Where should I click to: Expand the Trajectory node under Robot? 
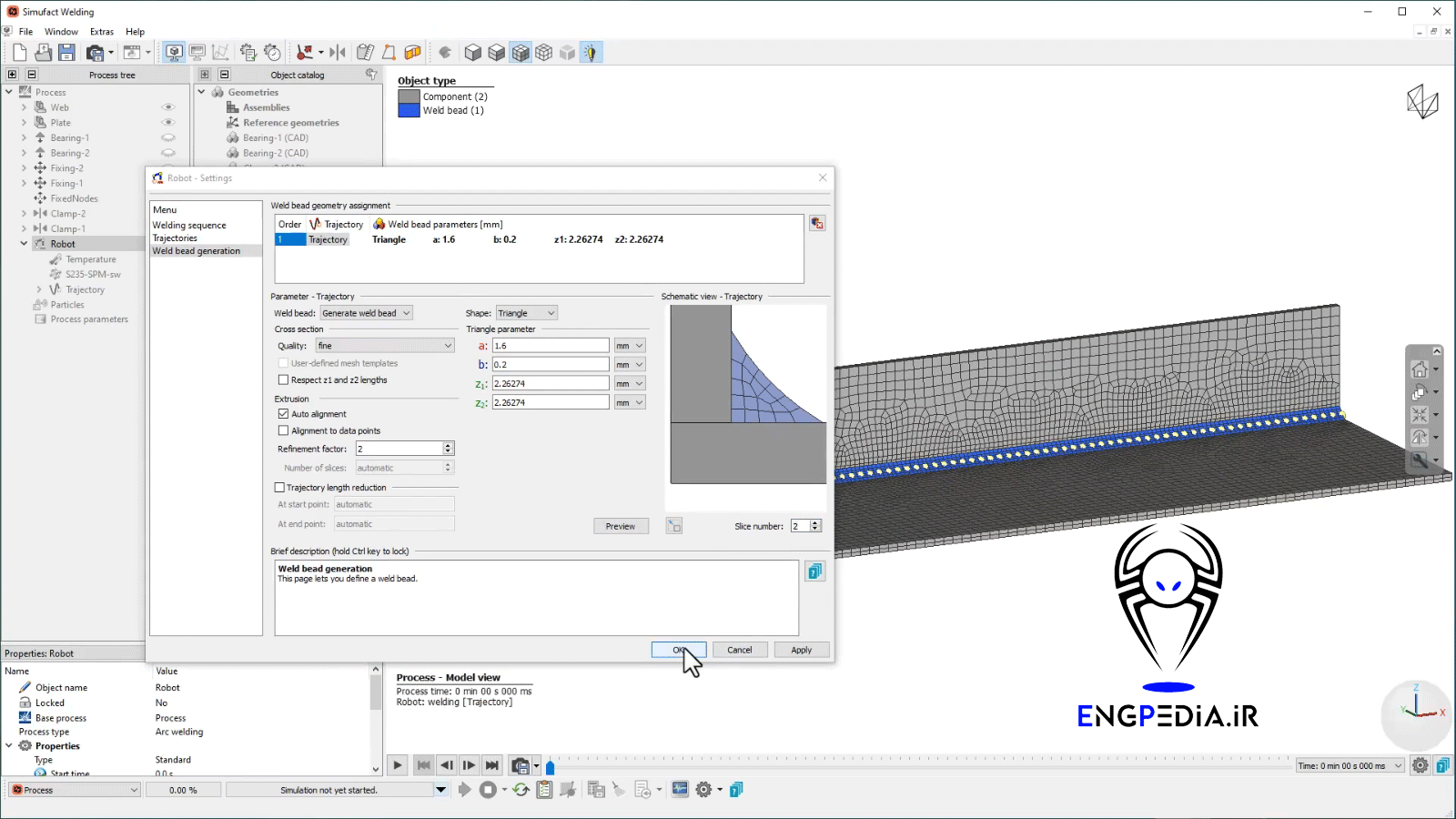(39, 289)
